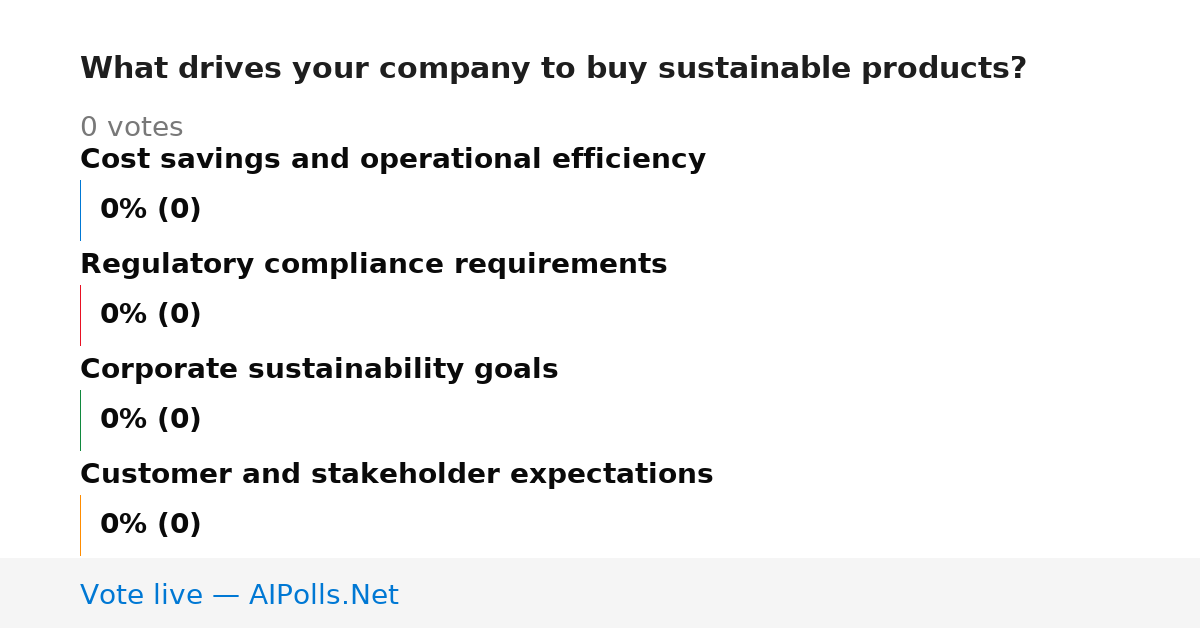Screen dimensions: 1200x628
Task: Click the green bar for Corporate sustainability
Action: point(80,420)
